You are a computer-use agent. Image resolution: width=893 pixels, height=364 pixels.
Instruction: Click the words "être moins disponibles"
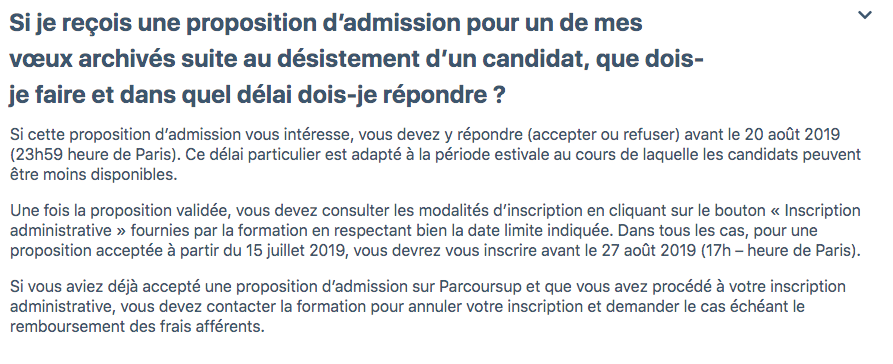pyautogui.click(x=91, y=174)
